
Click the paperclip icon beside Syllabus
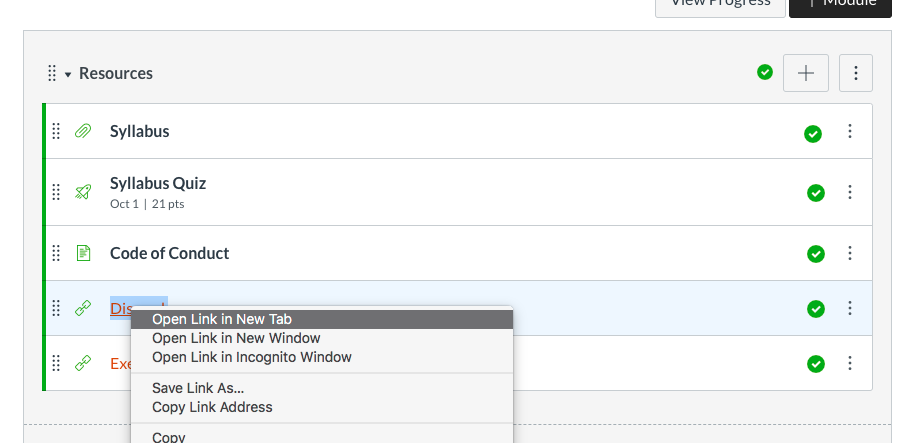click(83, 131)
